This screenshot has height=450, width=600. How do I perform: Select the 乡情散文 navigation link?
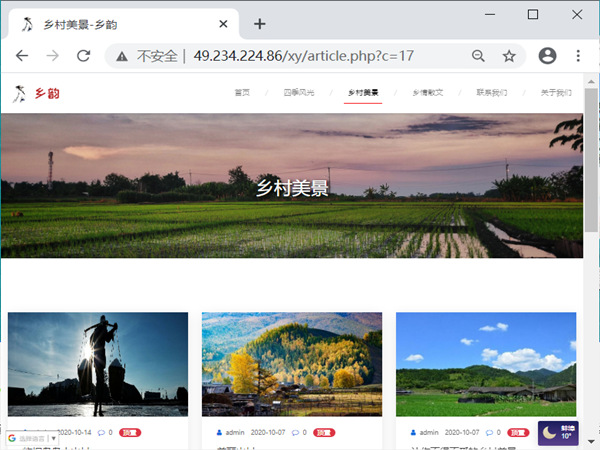tap(427, 93)
